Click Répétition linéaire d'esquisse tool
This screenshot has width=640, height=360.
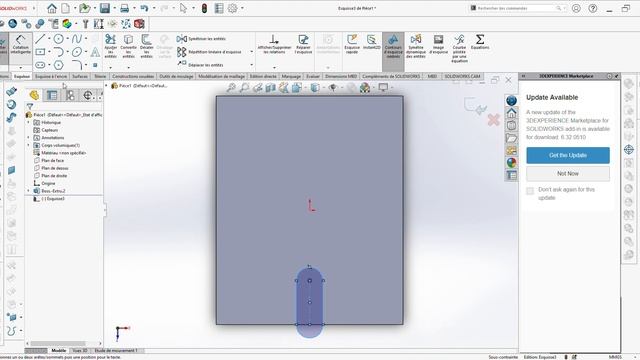click(x=209, y=52)
